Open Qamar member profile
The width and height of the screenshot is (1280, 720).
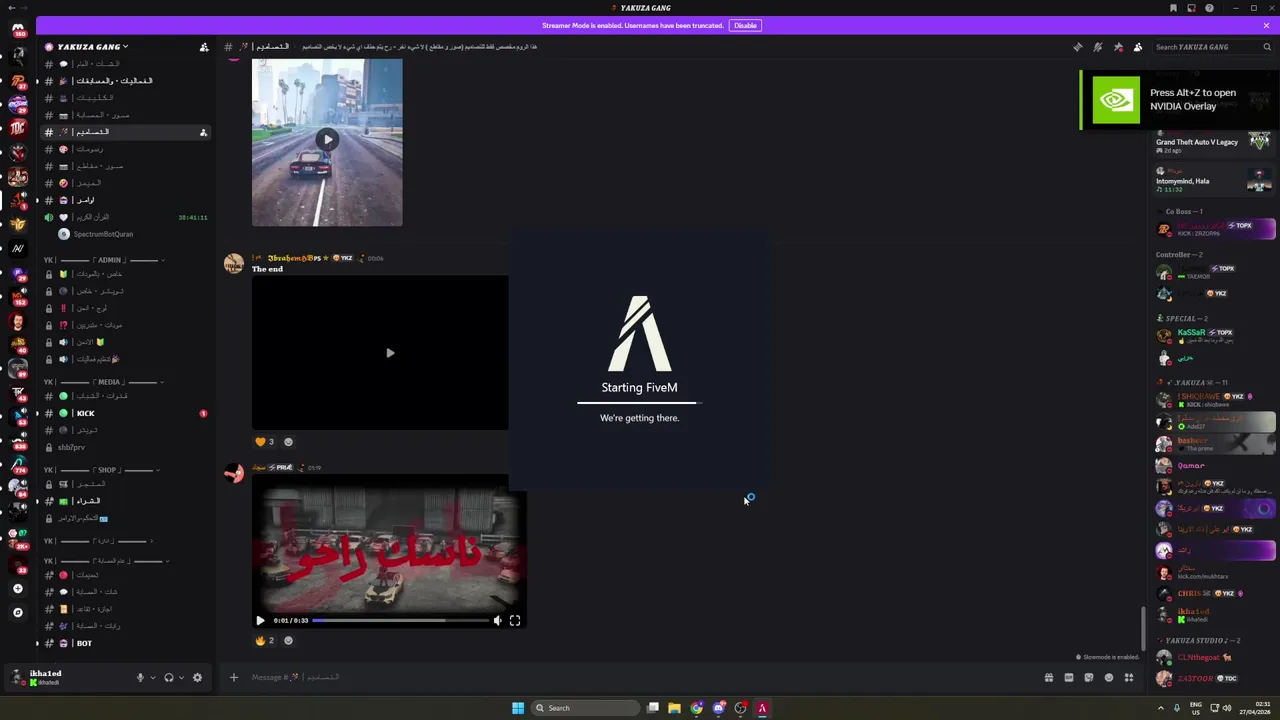tap(1215, 465)
